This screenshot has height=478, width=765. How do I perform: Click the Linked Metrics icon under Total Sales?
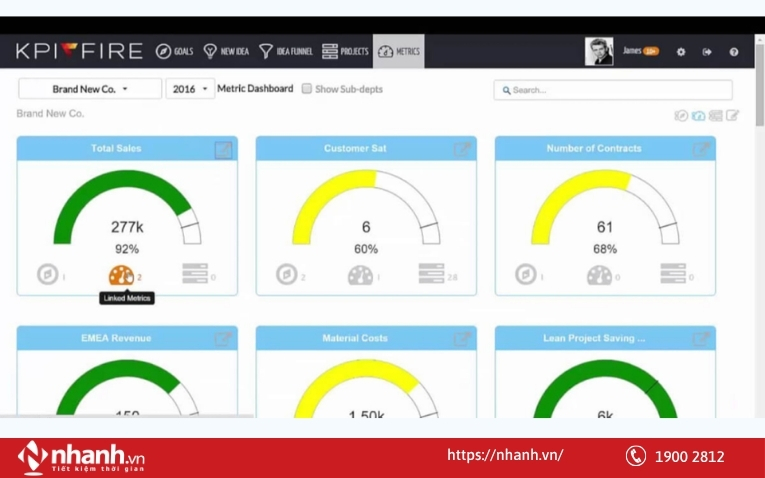(120, 275)
